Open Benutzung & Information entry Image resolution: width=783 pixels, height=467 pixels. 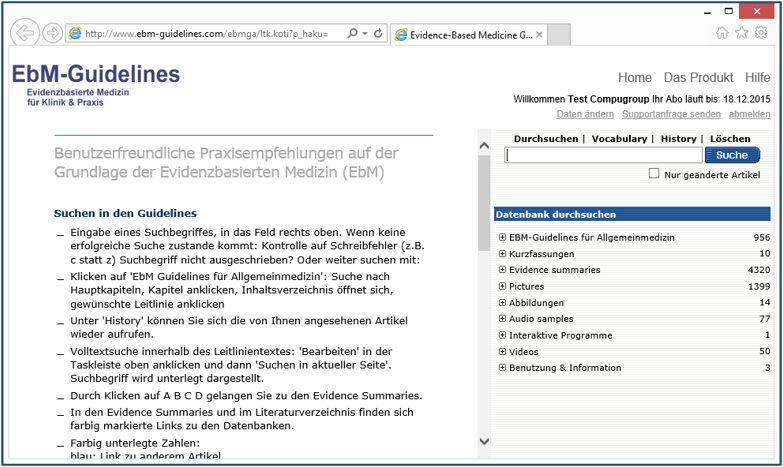tap(565, 368)
